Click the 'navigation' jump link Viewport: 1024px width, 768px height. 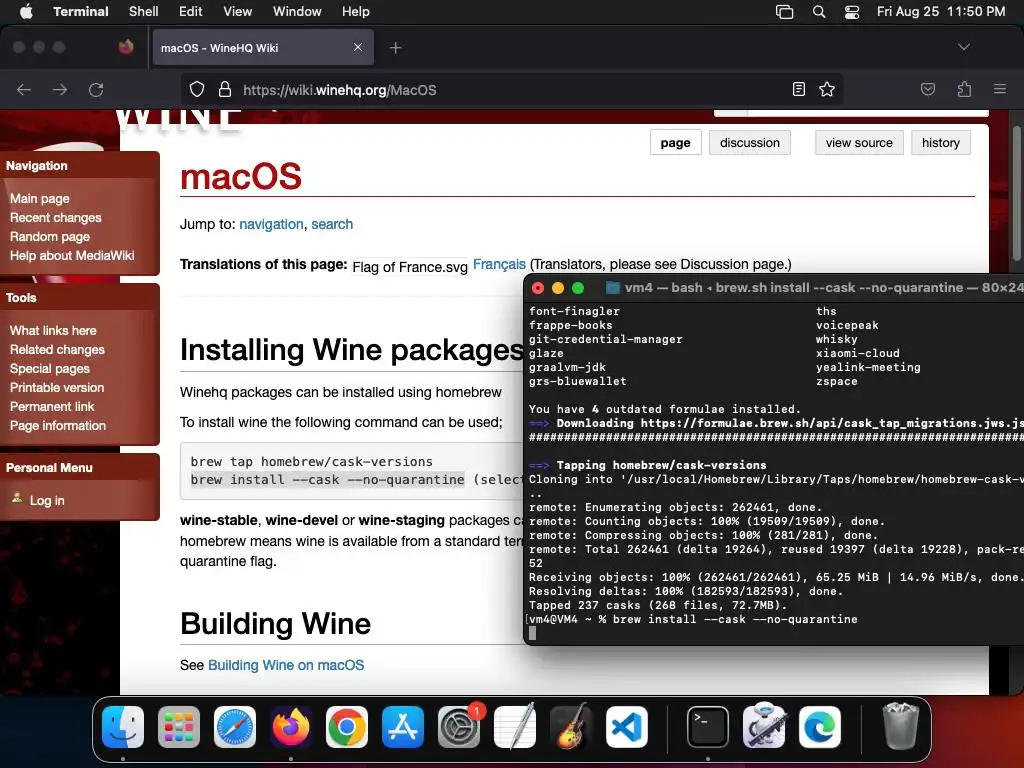point(271,224)
